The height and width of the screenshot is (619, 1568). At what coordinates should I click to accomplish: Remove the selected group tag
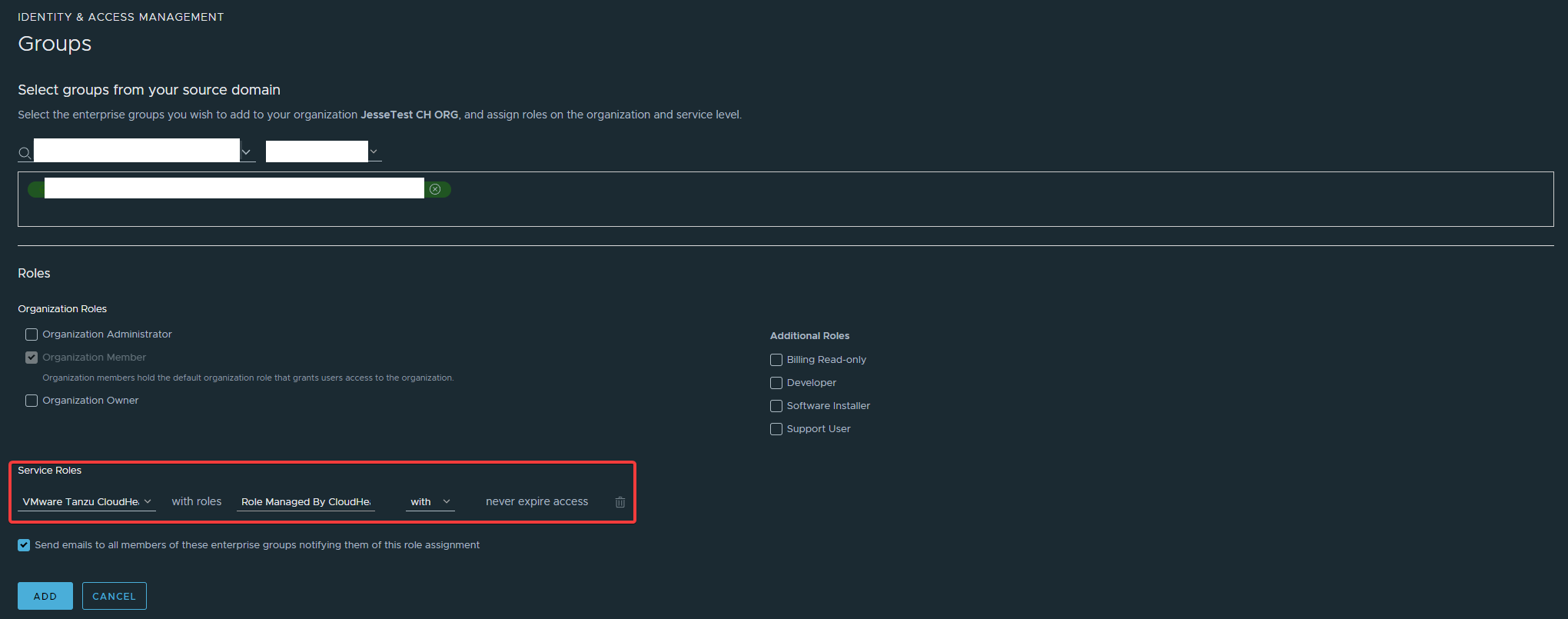(x=435, y=189)
